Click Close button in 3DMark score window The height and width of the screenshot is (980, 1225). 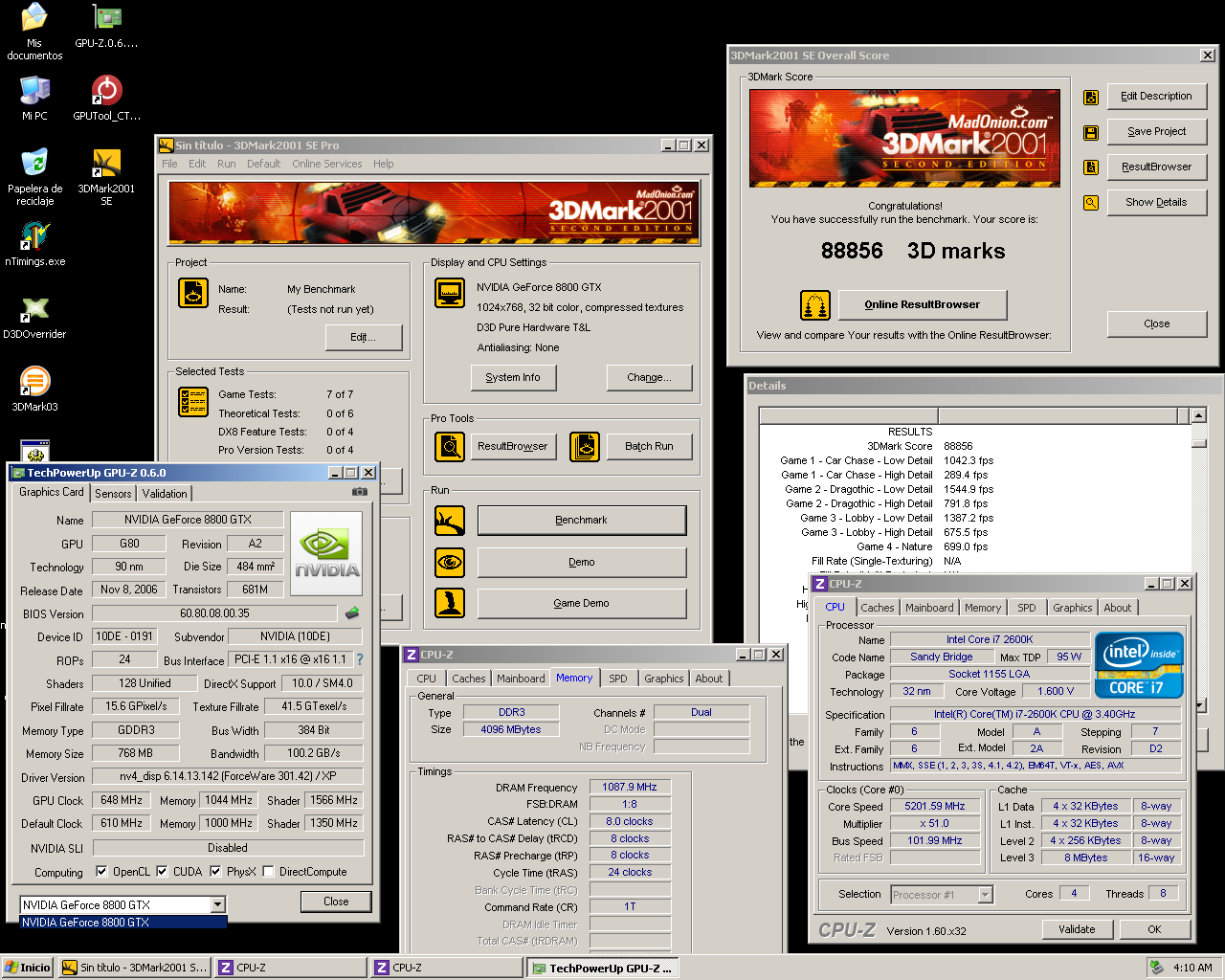(x=1156, y=324)
